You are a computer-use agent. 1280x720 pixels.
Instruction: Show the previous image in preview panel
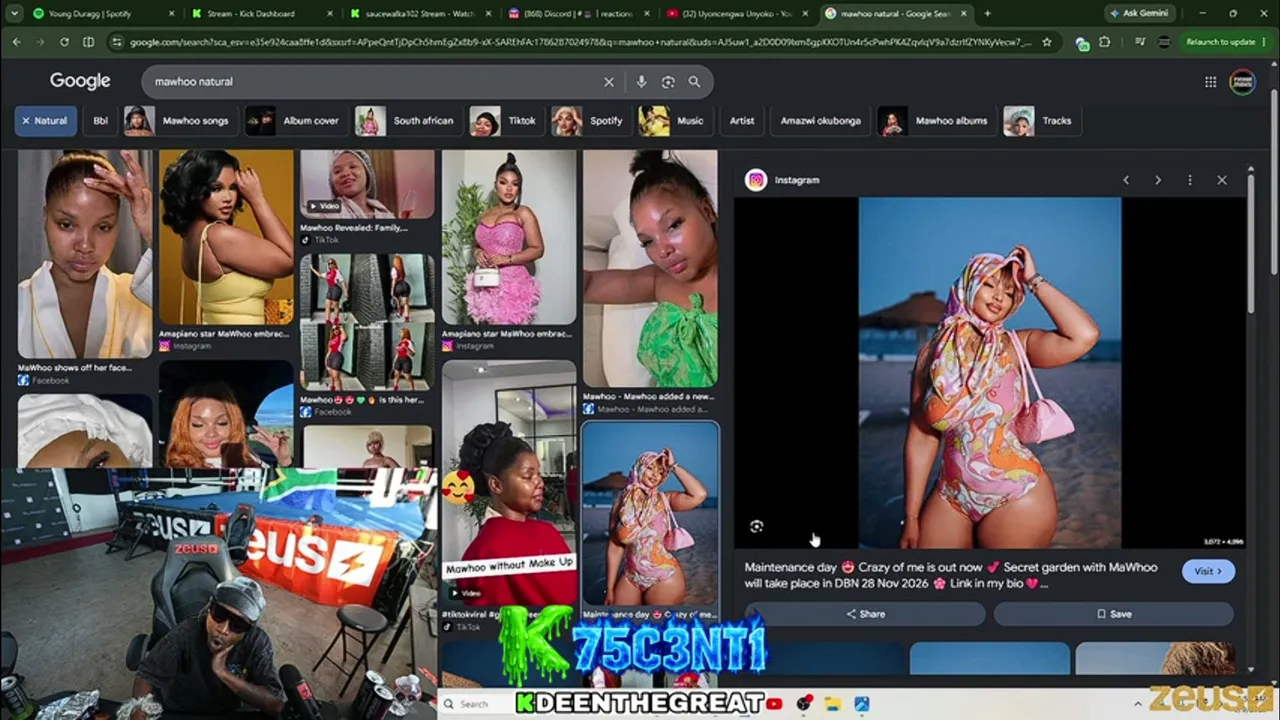coord(1126,180)
